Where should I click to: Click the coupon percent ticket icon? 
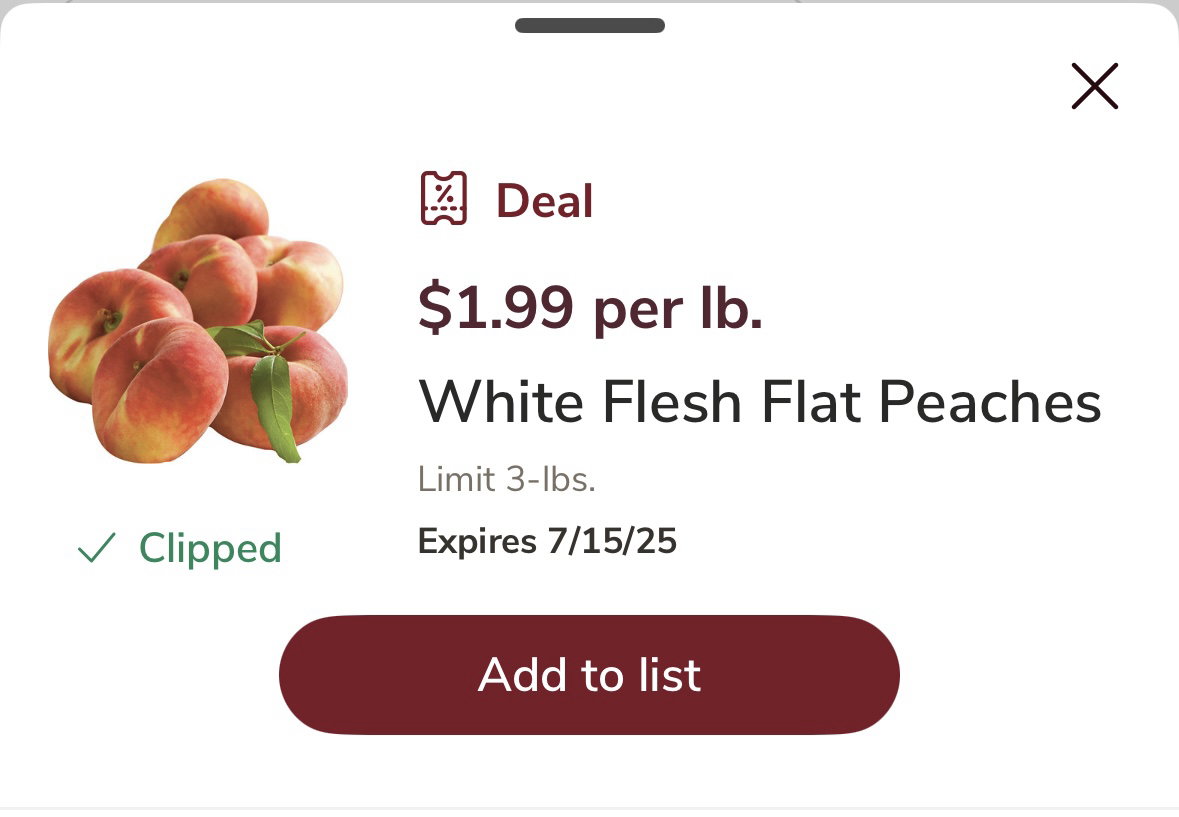(x=443, y=198)
